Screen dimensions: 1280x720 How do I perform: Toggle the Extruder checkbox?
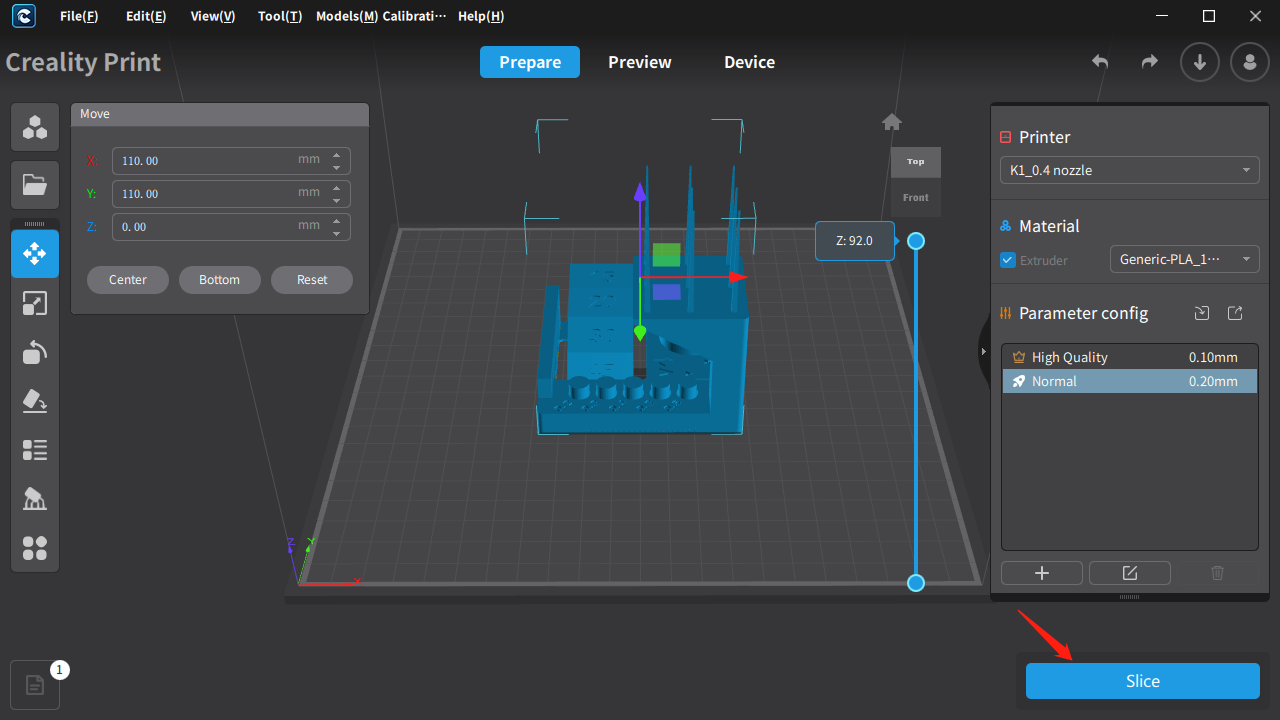click(1008, 260)
